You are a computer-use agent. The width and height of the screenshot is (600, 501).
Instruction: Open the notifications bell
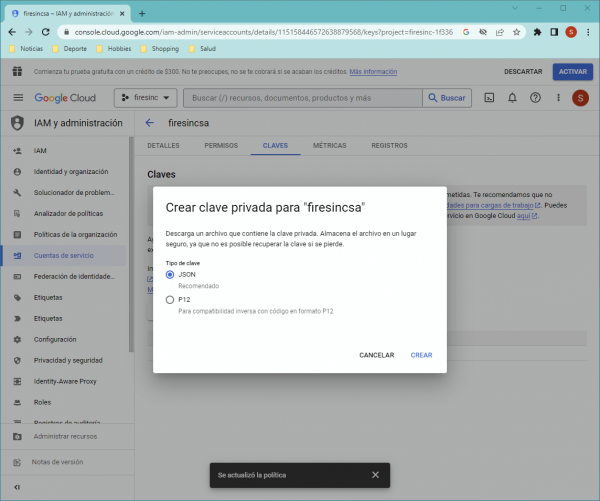tap(512, 98)
